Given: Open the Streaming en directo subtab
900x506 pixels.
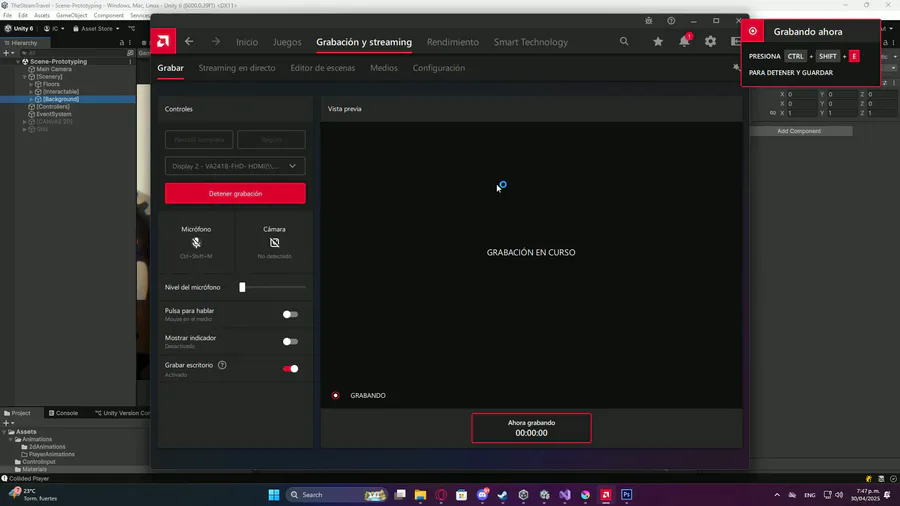Looking at the screenshot, I should tap(237, 68).
